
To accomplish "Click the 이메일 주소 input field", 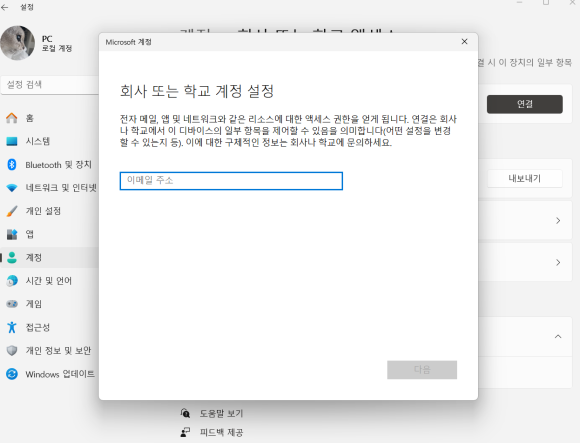I will click(x=231, y=181).
